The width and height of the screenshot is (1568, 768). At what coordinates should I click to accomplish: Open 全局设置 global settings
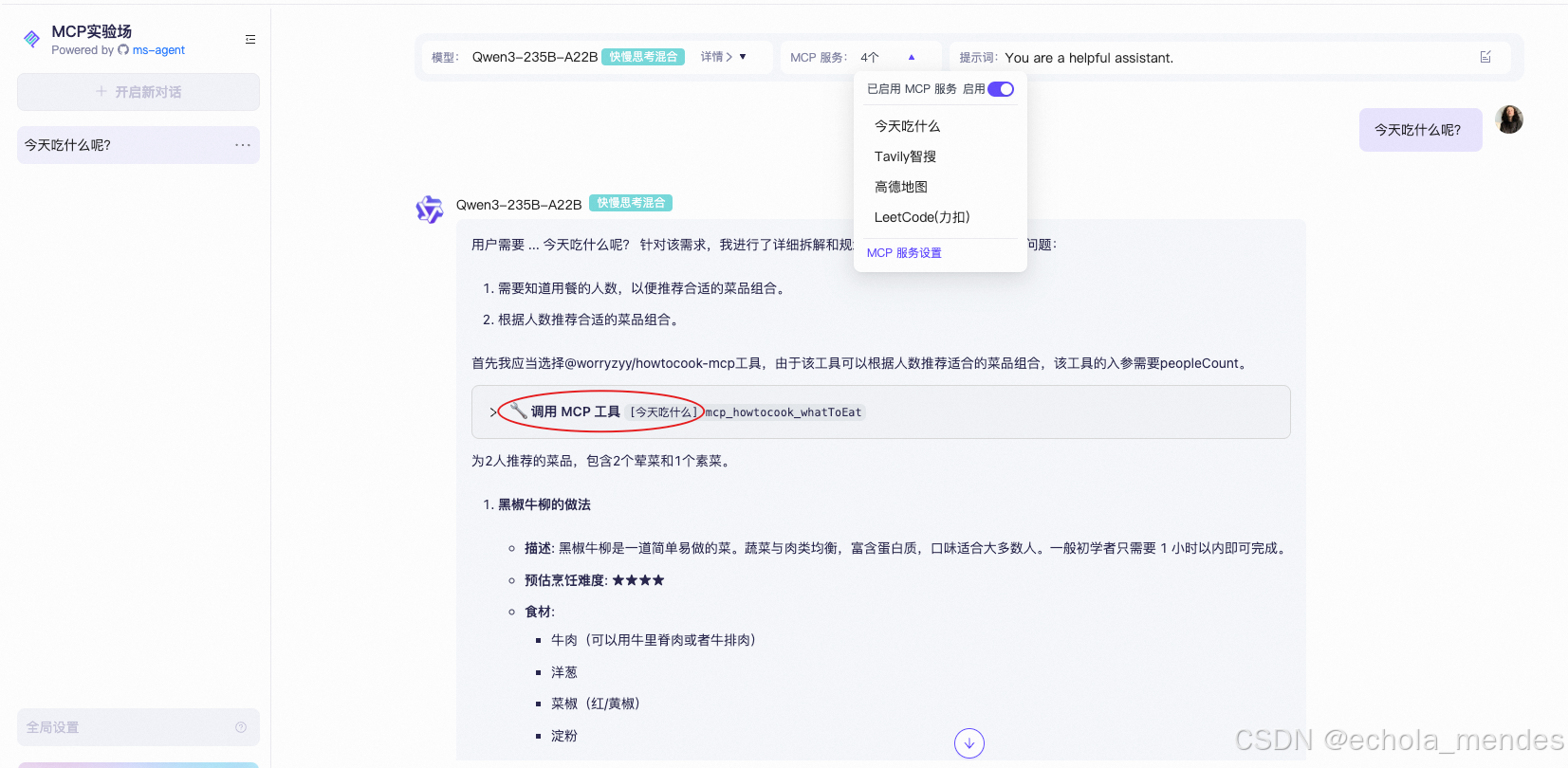[x=138, y=727]
